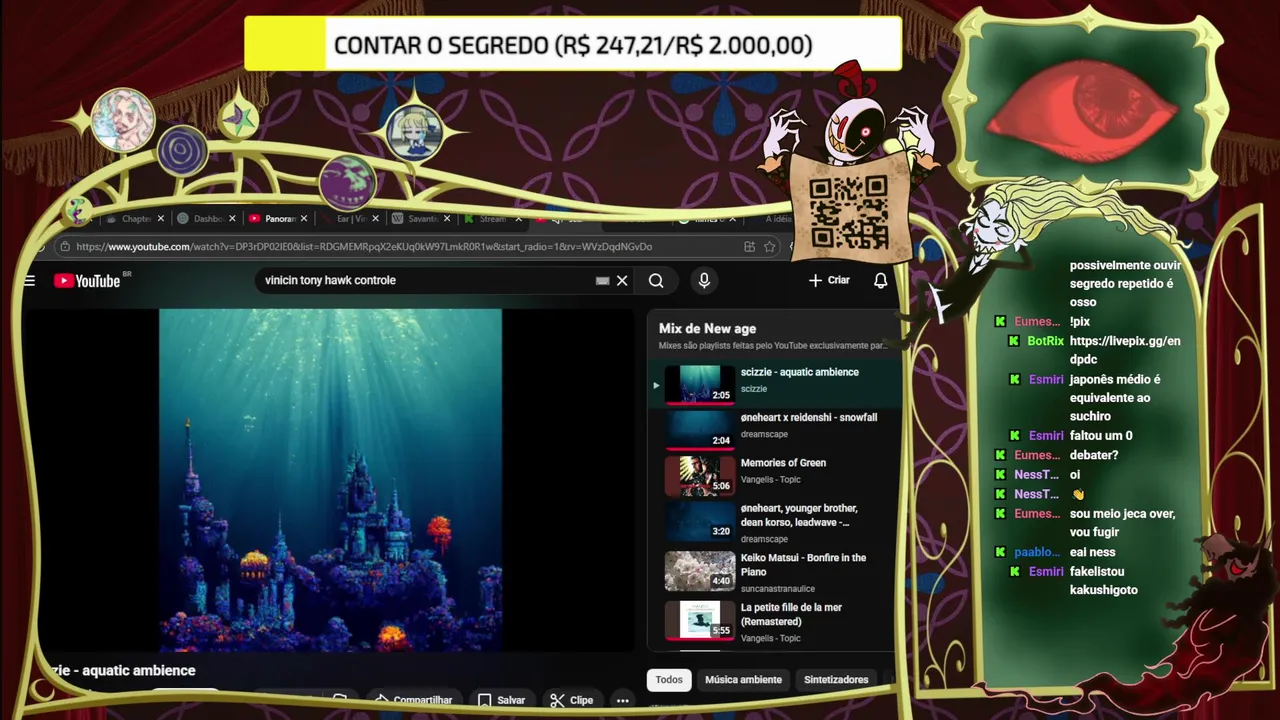
Task: Click chat message 'faltou um 0'
Action: (x=1101, y=436)
